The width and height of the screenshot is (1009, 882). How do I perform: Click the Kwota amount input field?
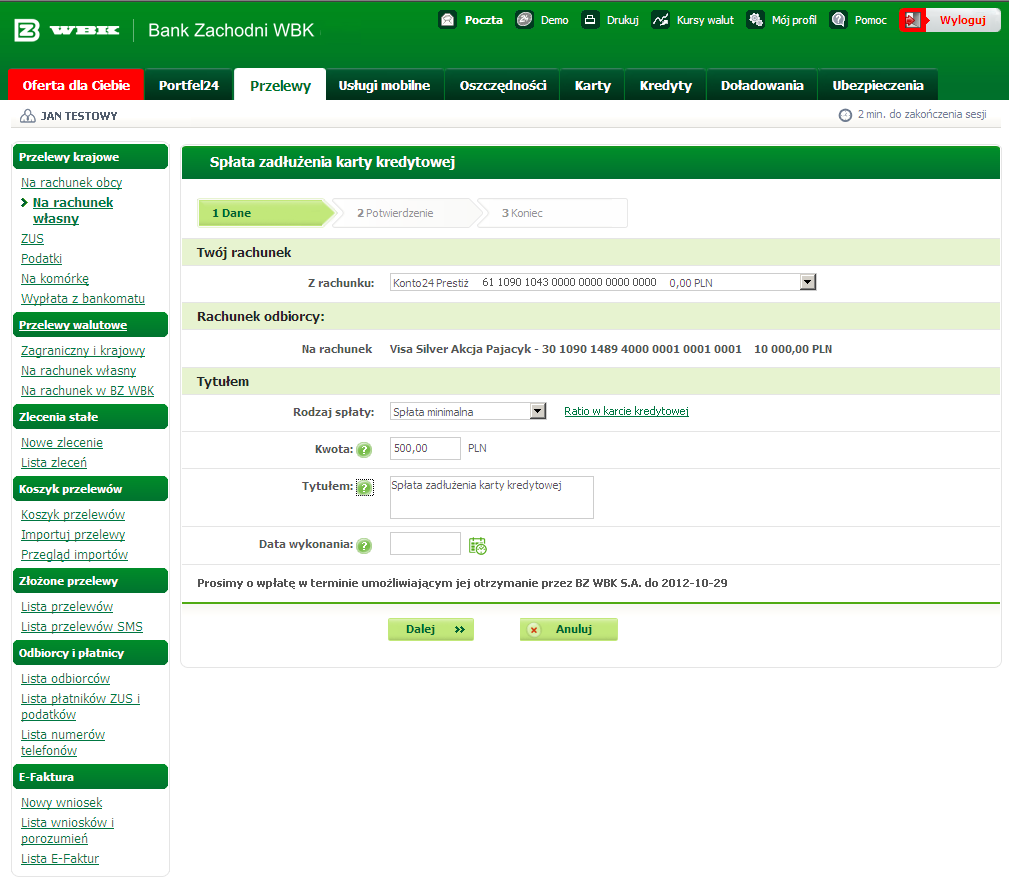click(x=425, y=448)
